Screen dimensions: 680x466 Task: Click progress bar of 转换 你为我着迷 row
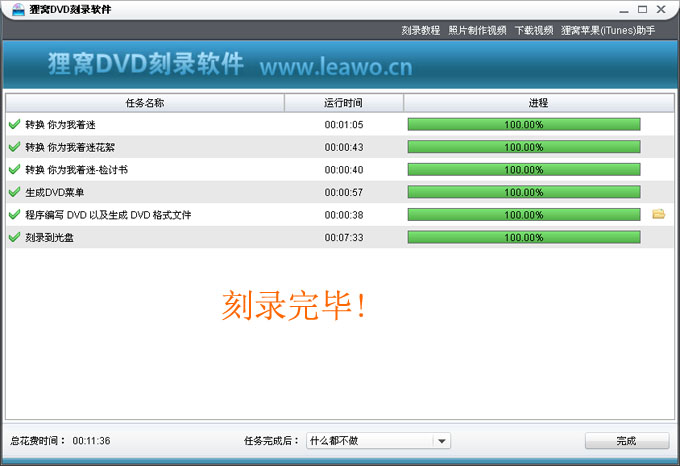524,124
